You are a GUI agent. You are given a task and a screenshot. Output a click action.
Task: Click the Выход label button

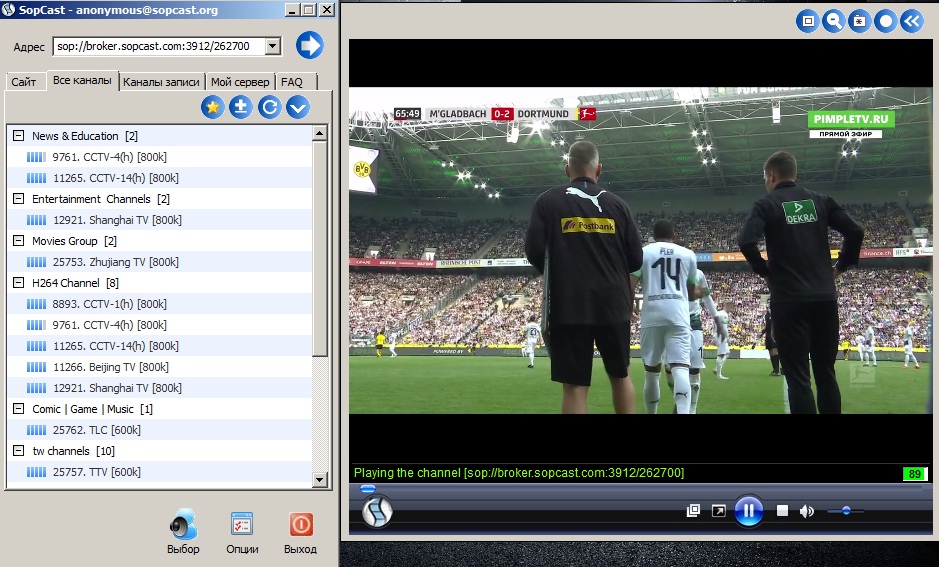click(x=301, y=549)
